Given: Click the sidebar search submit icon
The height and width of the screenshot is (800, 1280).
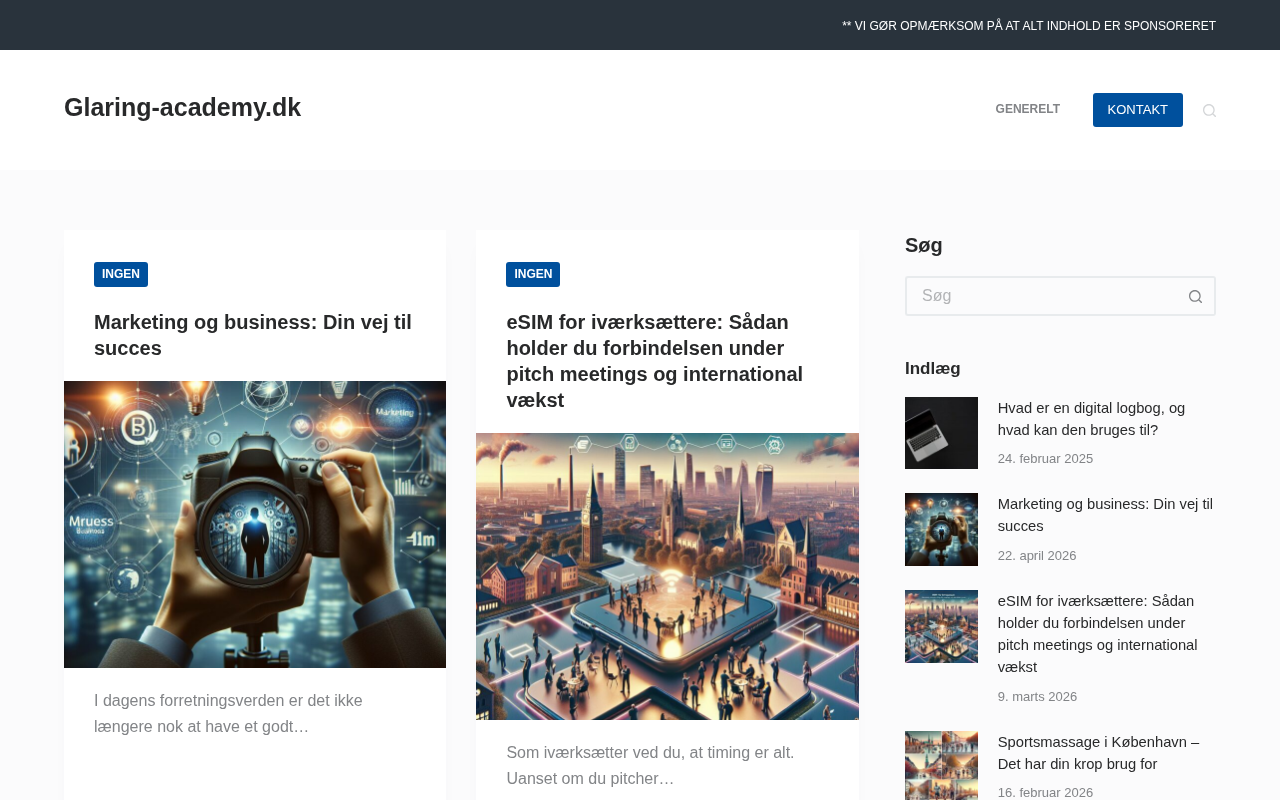Looking at the screenshot, I should 1195,296.
